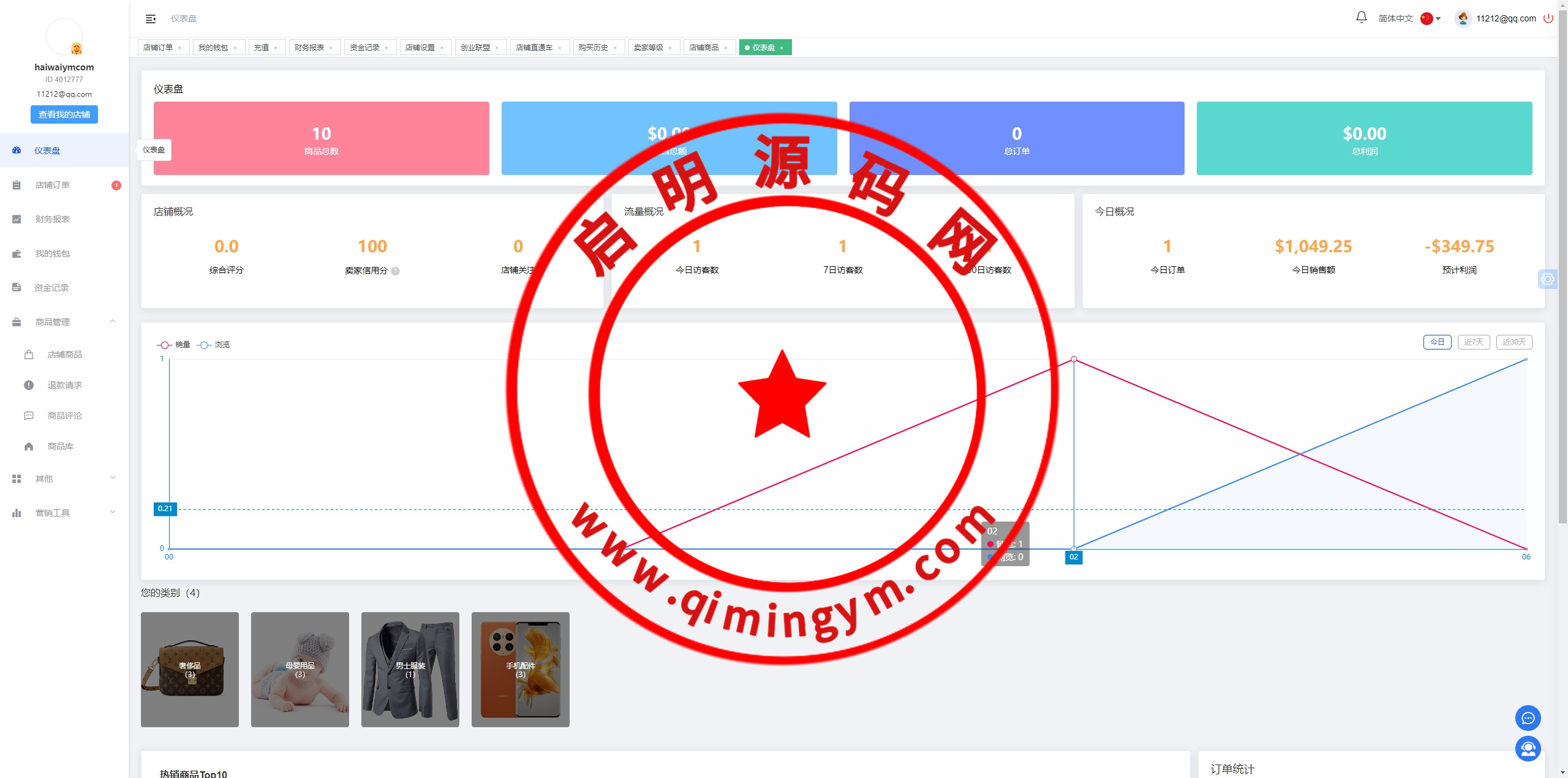Open 我的钱包 in sidebar

click(52, 253)
